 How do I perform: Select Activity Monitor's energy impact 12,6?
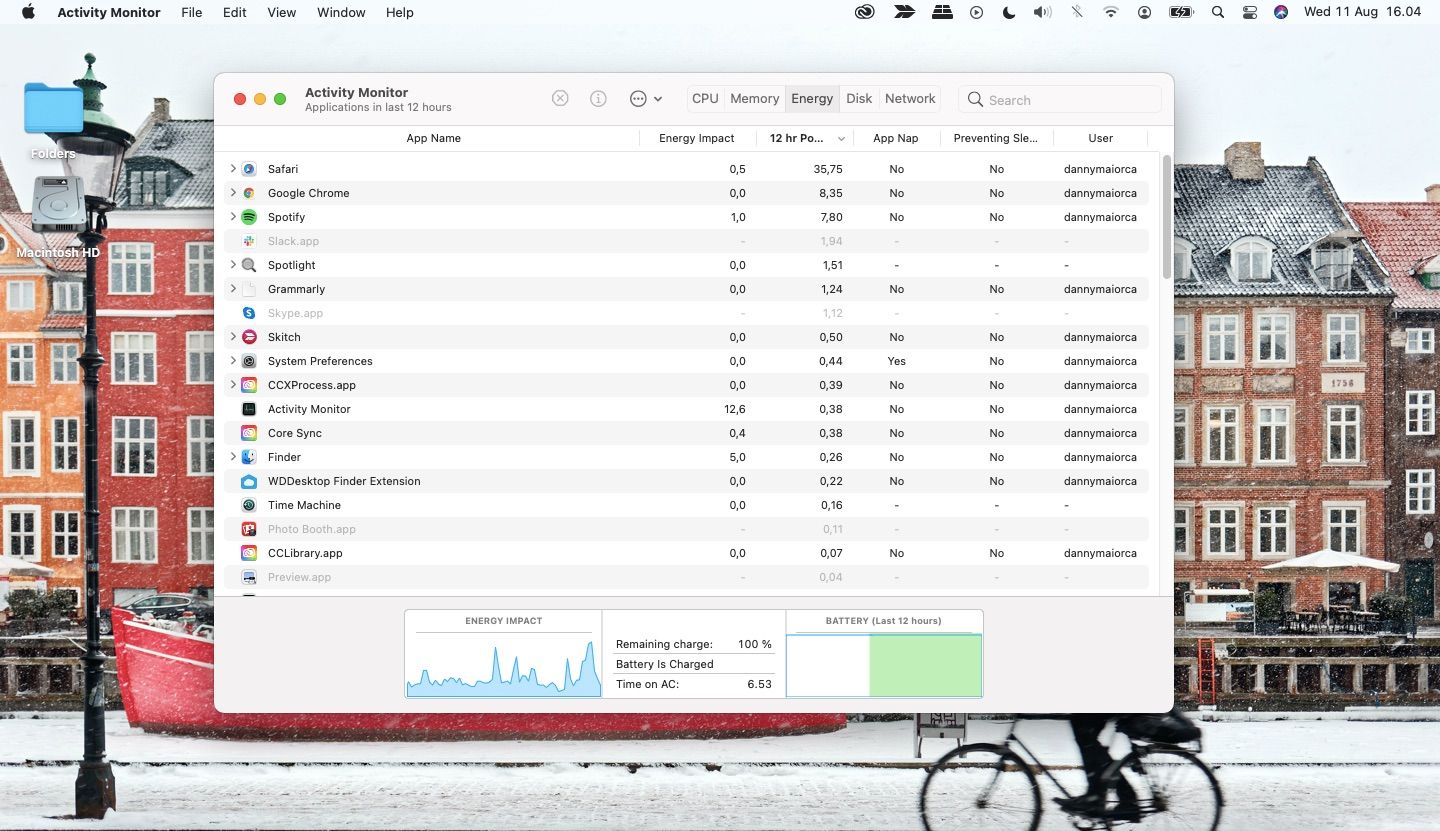point(734,409)
